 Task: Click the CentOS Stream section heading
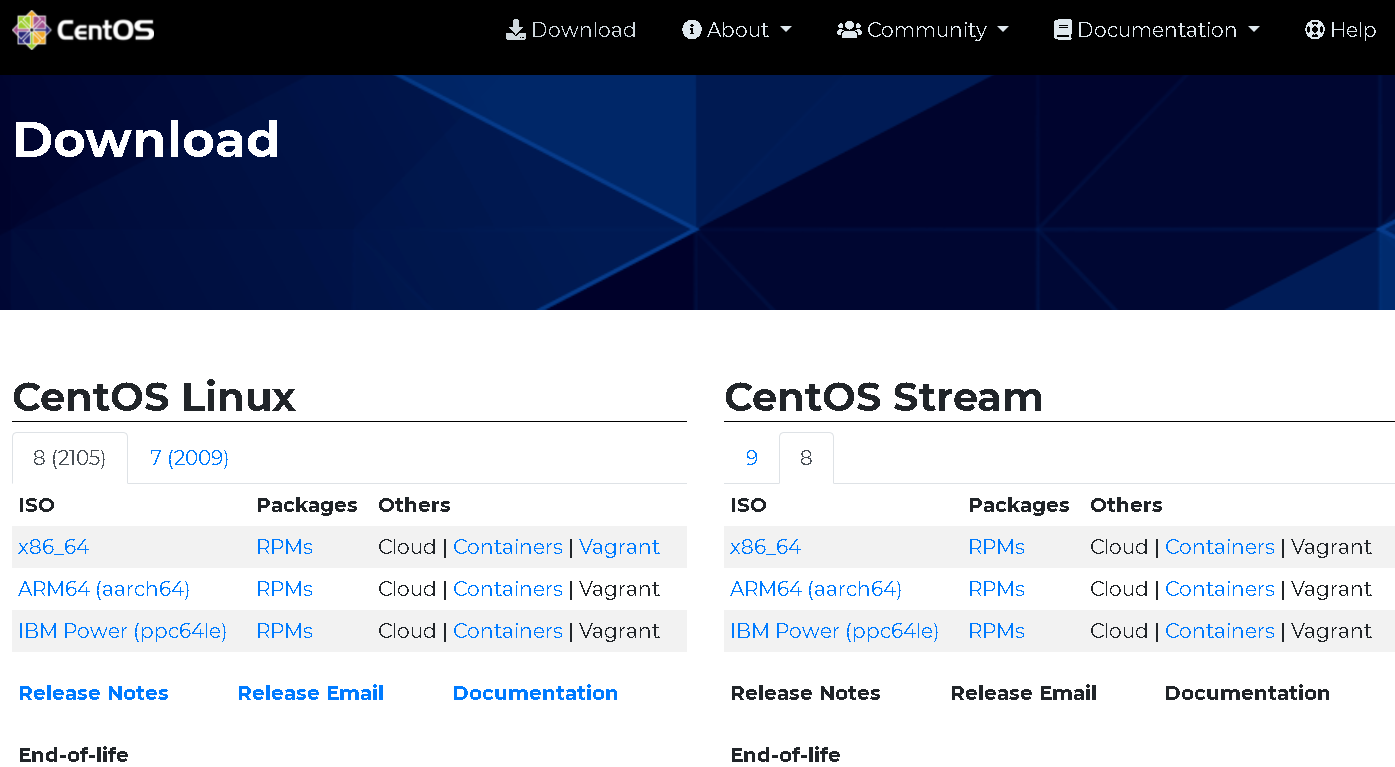tap(884, 397)
